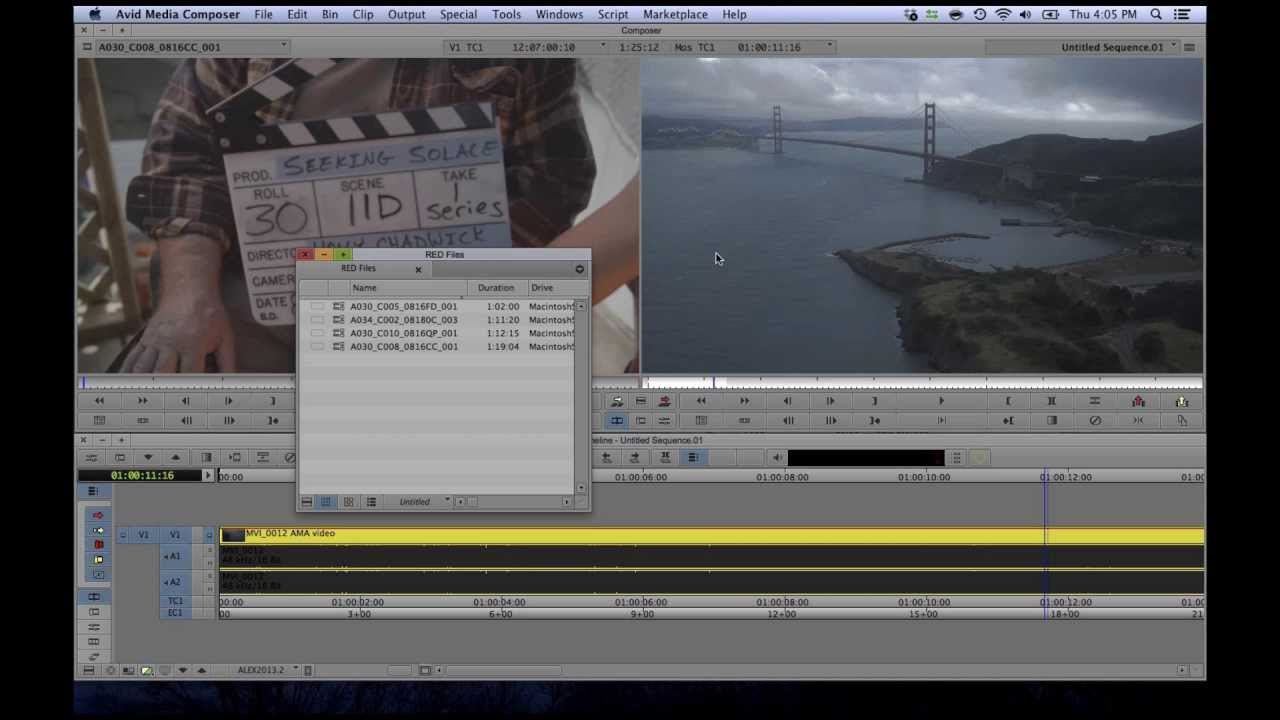Click Remove Effect button in record controls

click(x=1095, y=421)
